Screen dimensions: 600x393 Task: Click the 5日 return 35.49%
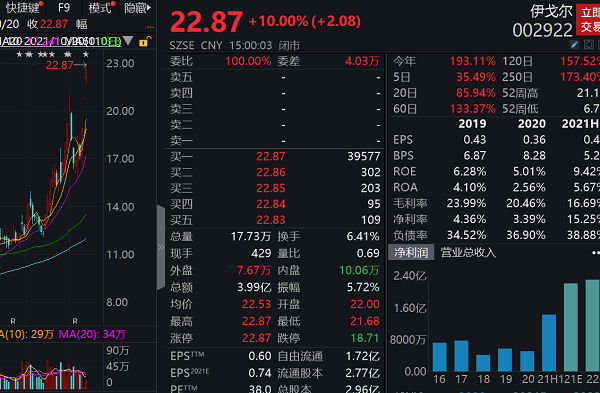point(476,77)
